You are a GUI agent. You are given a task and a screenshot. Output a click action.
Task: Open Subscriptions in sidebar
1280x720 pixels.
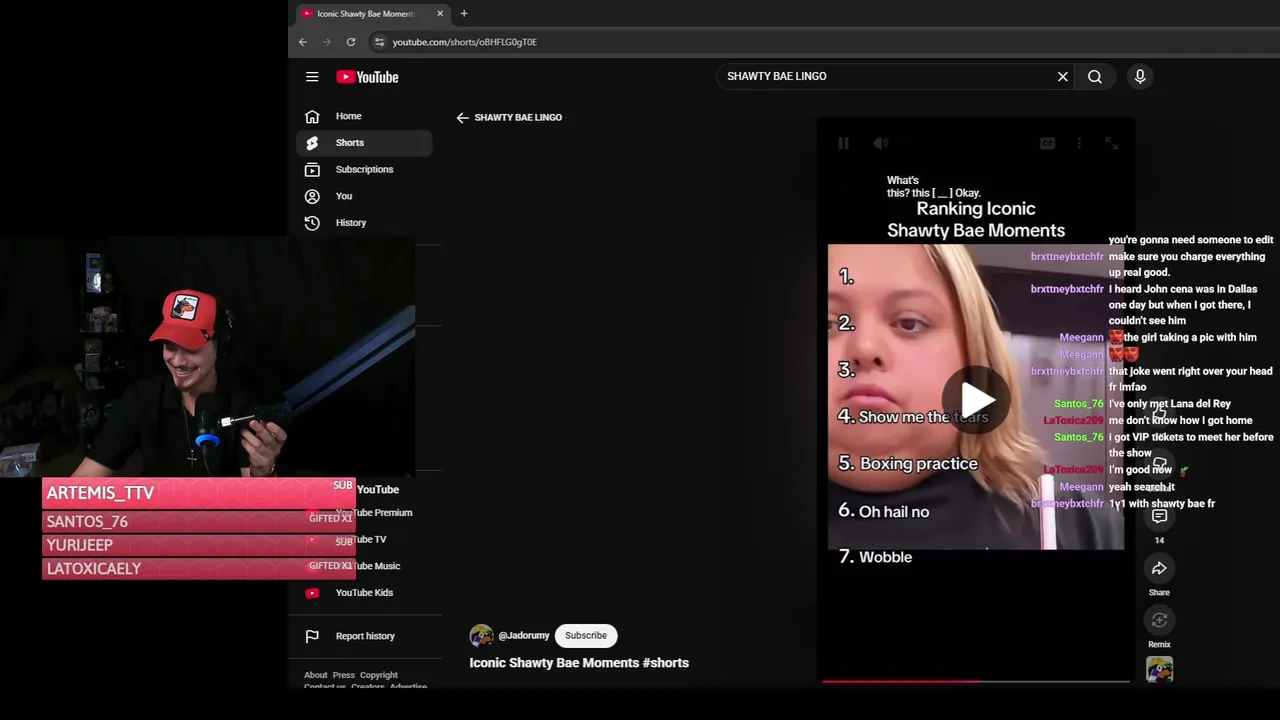[364, 170]
